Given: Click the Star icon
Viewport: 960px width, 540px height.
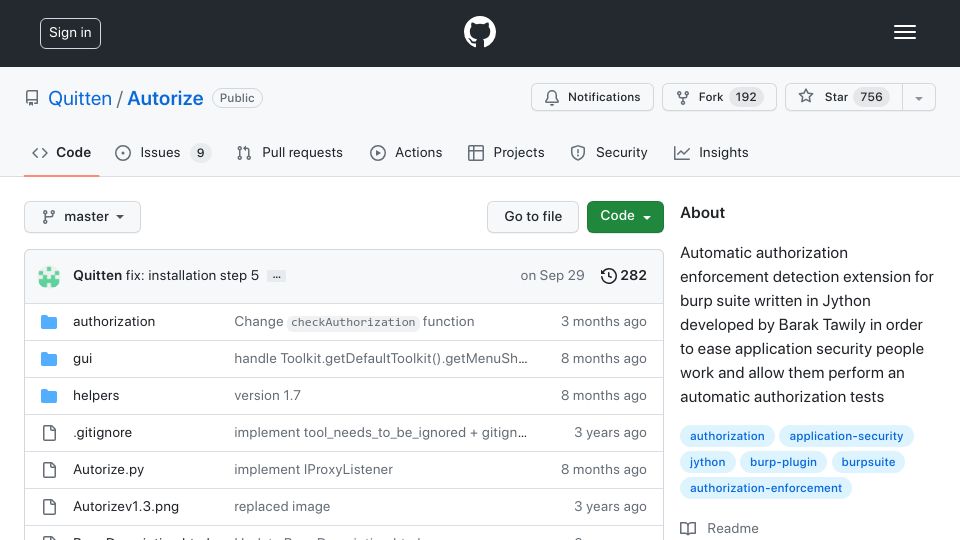Looking at the screenshot, I should coord(806,96).
